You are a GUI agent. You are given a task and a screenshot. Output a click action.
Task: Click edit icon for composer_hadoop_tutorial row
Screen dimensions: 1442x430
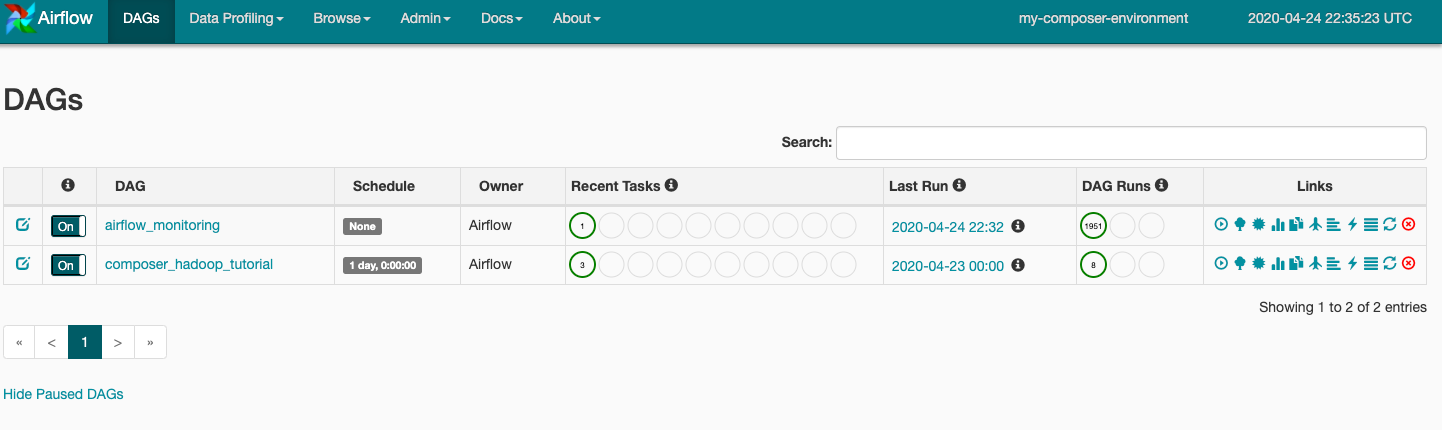click(x=23, y=264)
